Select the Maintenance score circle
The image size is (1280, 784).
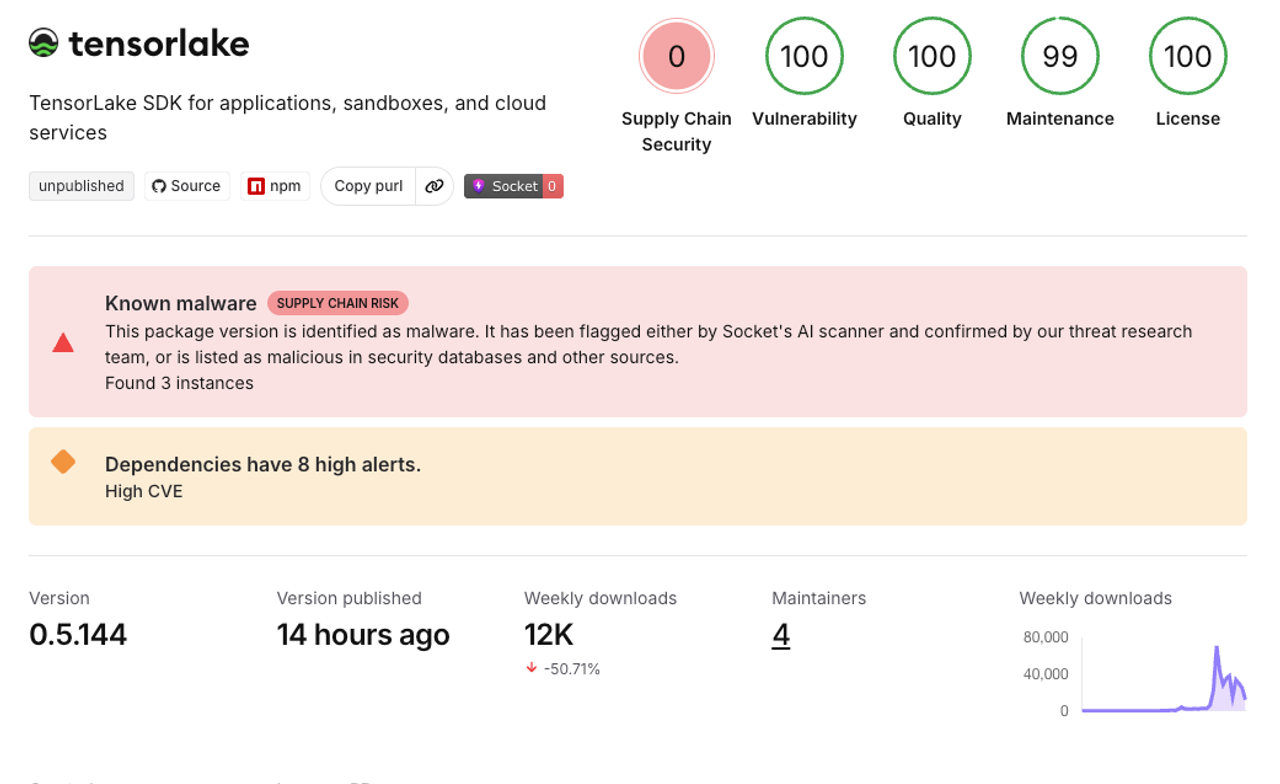(x=1060, y=56)
